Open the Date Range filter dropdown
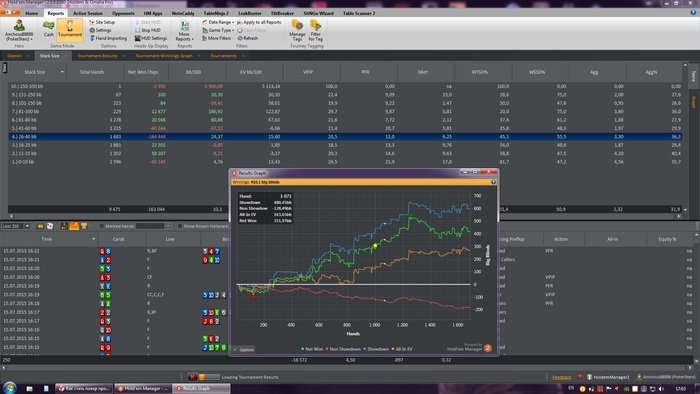 [218, 22]
